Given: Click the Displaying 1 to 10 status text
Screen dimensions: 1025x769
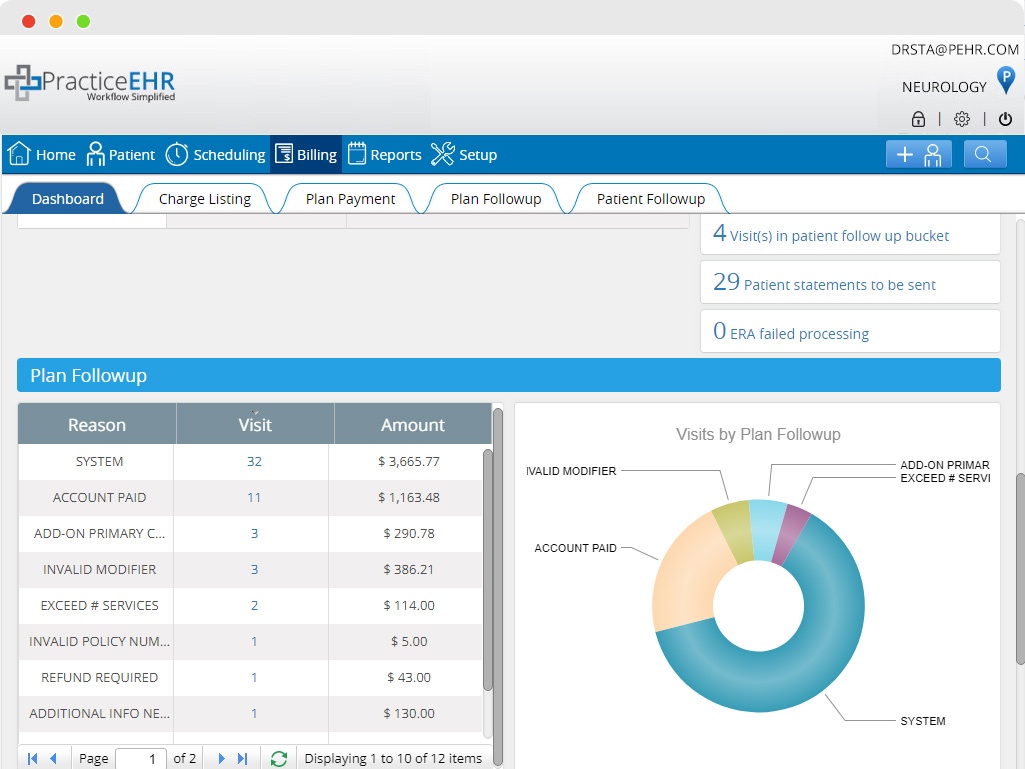Looking at the screenshot, I should [393, 759].
